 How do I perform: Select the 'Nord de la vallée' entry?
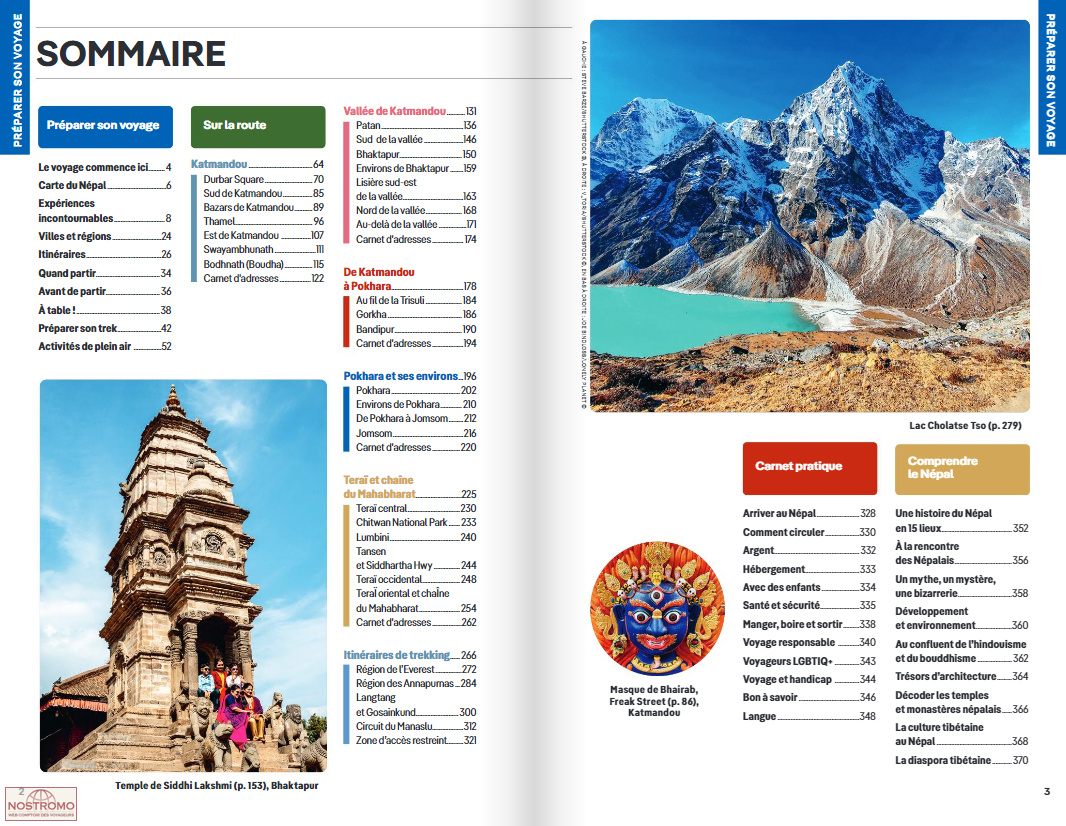(x=416, y=211)
